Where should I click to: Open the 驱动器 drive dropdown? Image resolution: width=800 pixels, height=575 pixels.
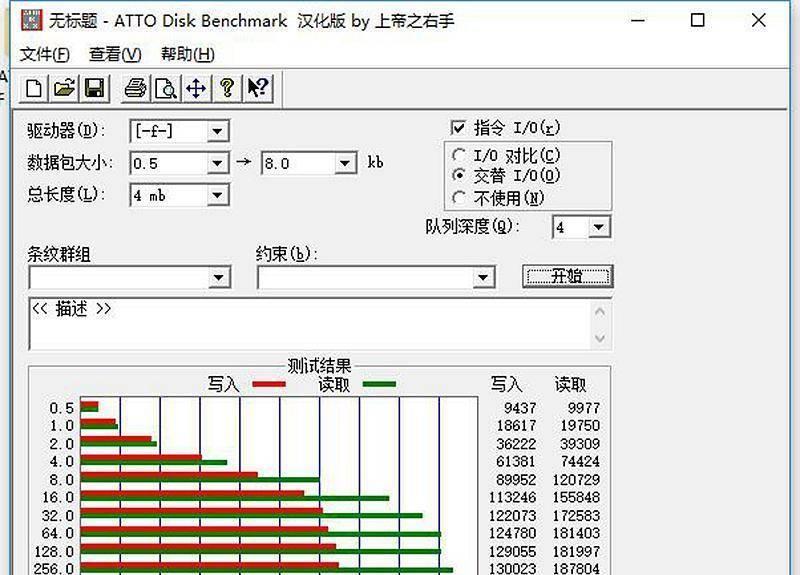click(x=218, y=132)
